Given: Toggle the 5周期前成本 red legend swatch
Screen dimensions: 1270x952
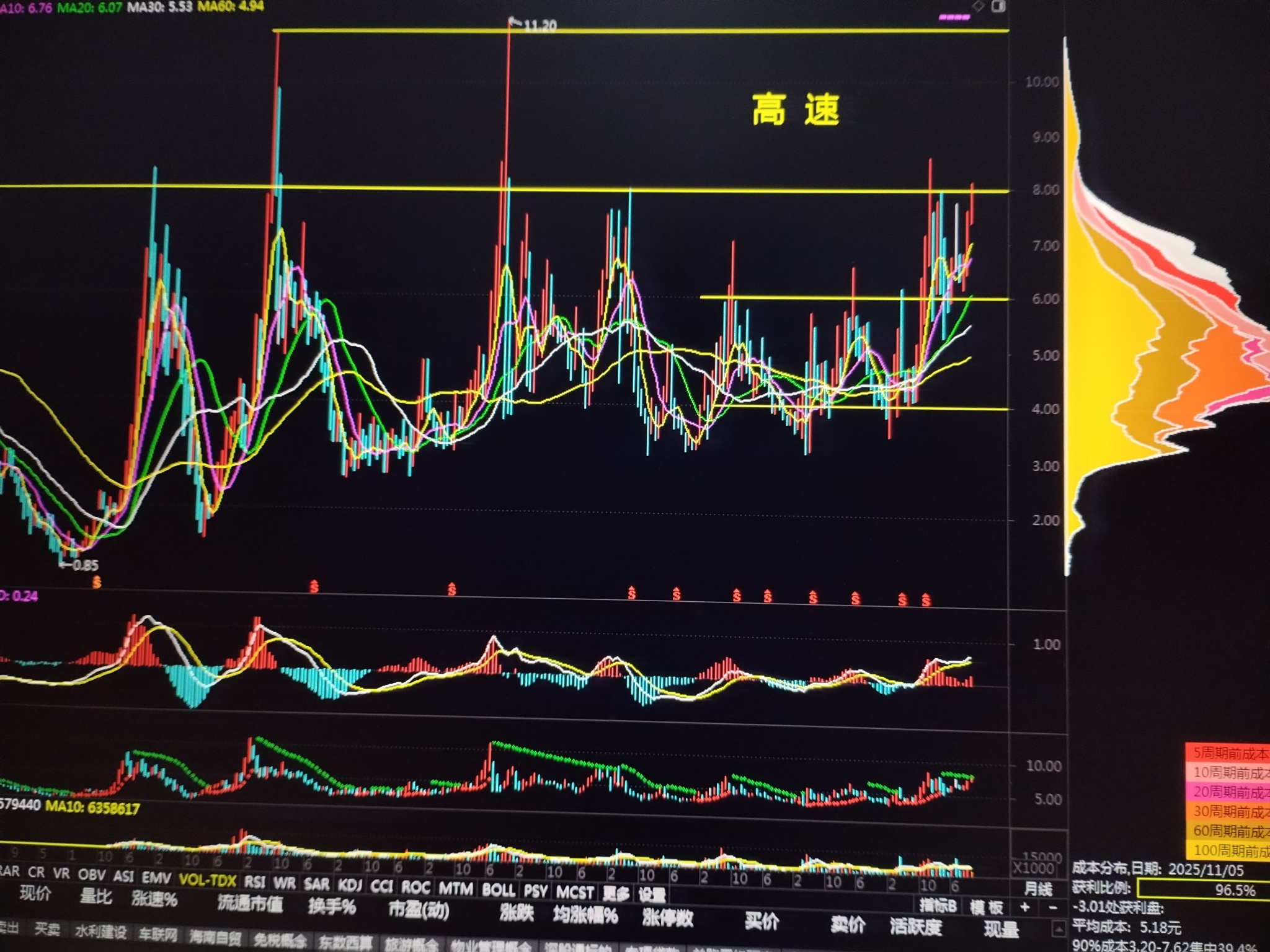Looking at the screenshot, I should tap(1228, 753).
